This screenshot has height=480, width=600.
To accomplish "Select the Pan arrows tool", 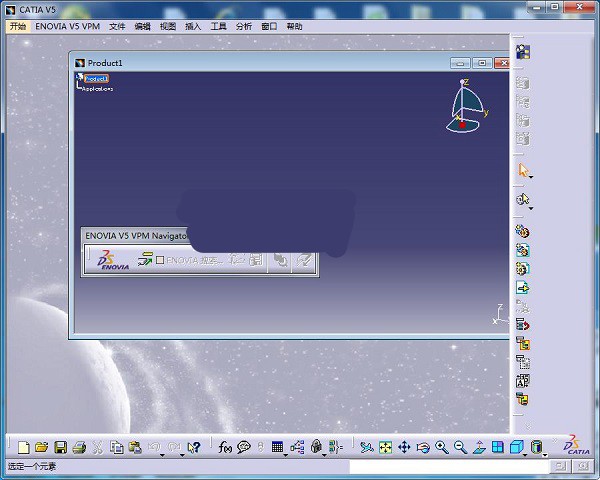I will tap(404, 447).
